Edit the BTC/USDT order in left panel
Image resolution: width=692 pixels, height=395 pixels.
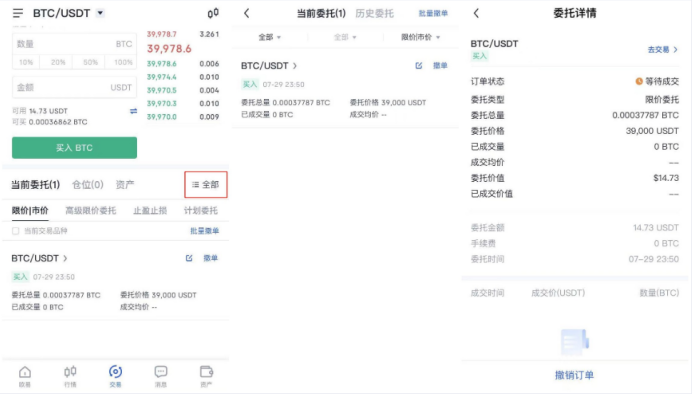pos(189,258)
